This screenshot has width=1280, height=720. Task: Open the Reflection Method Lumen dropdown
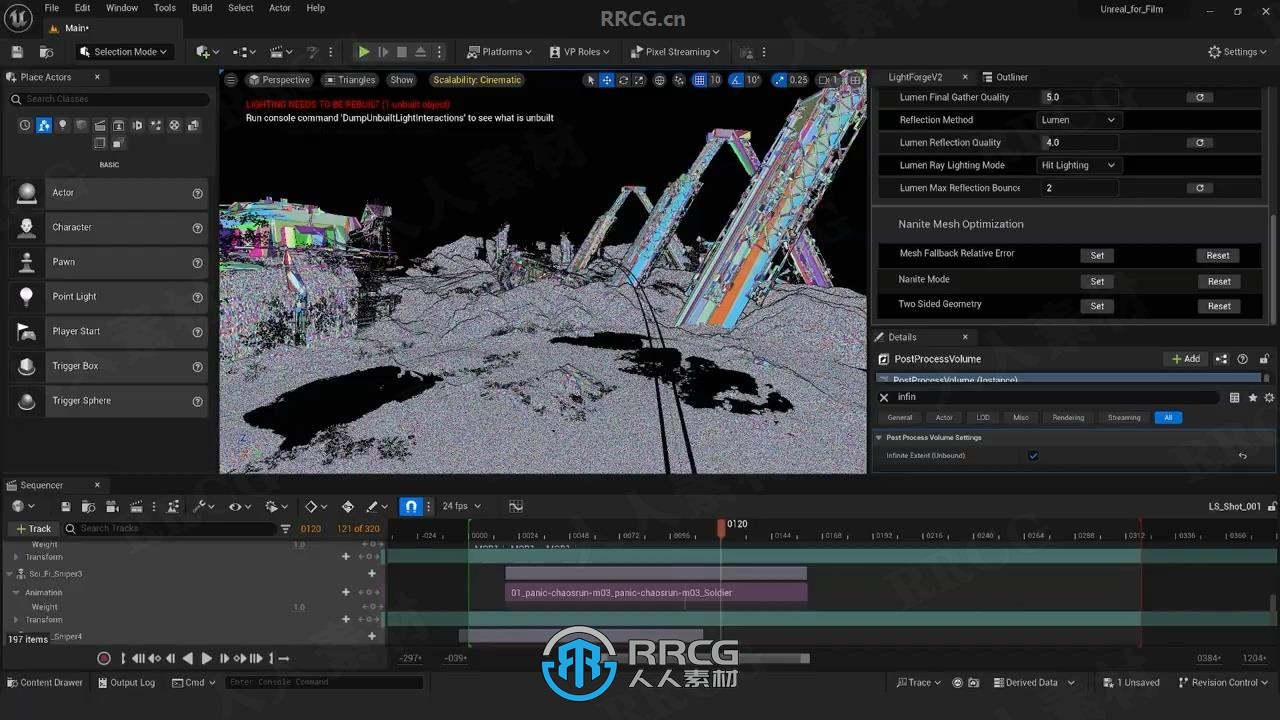[x=1078, y=120]
